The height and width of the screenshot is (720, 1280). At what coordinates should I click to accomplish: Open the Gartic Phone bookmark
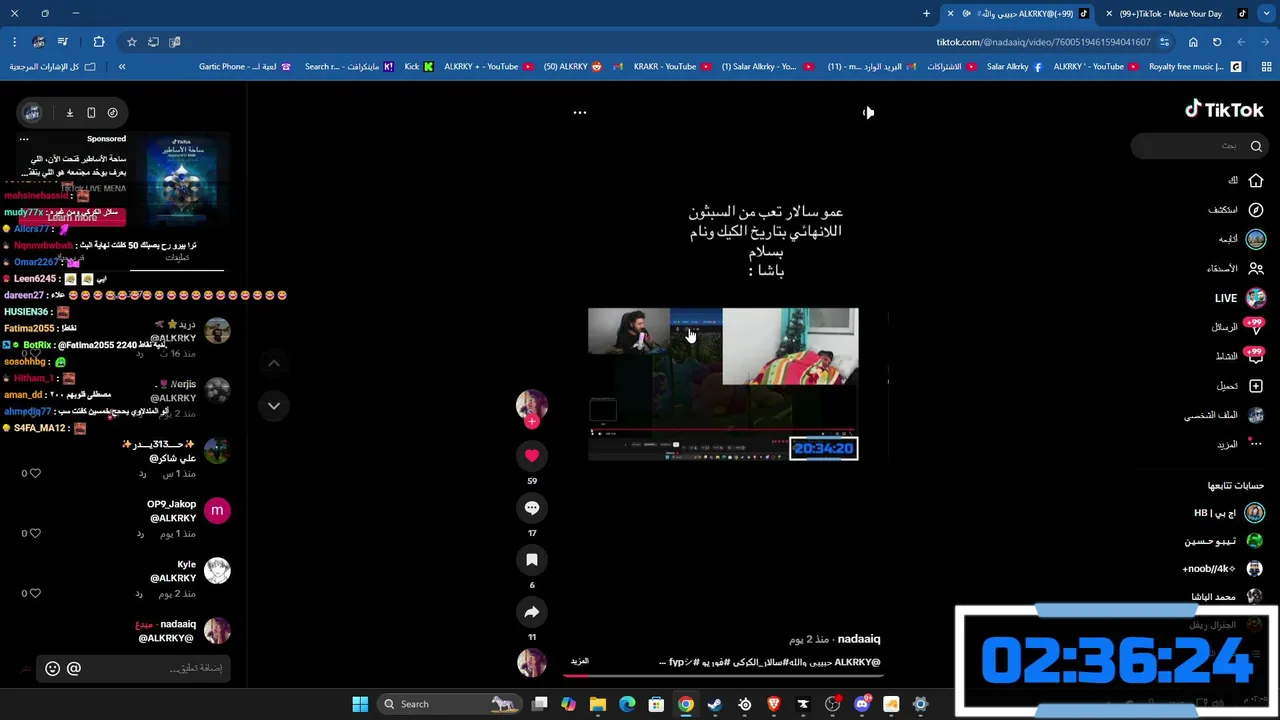click(x=245, y=67)
